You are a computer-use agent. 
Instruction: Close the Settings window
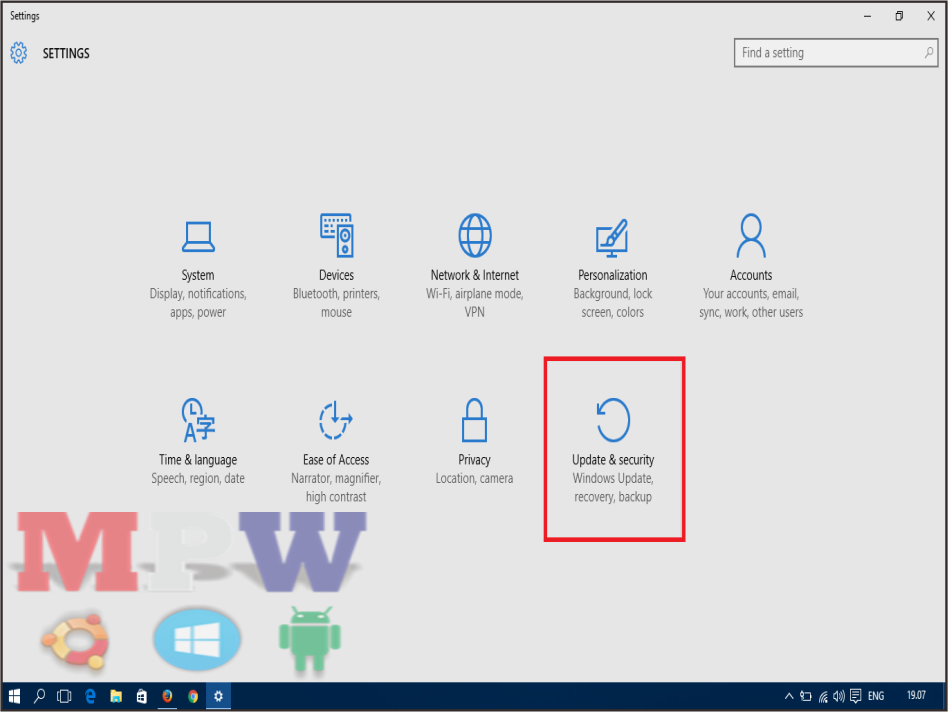(x=931, y=16)
